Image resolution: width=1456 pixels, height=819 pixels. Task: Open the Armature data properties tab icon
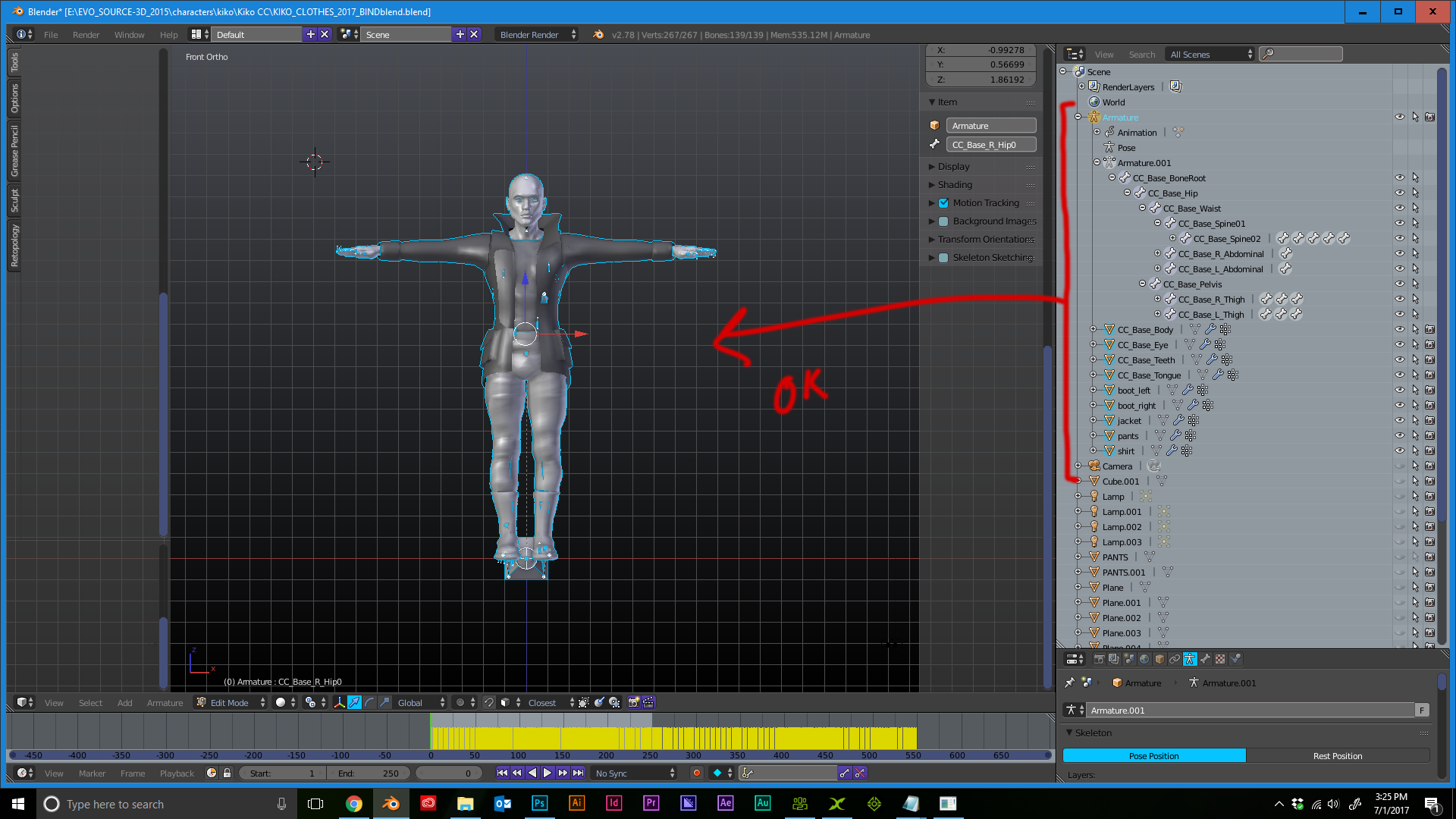pos(1190,659)
